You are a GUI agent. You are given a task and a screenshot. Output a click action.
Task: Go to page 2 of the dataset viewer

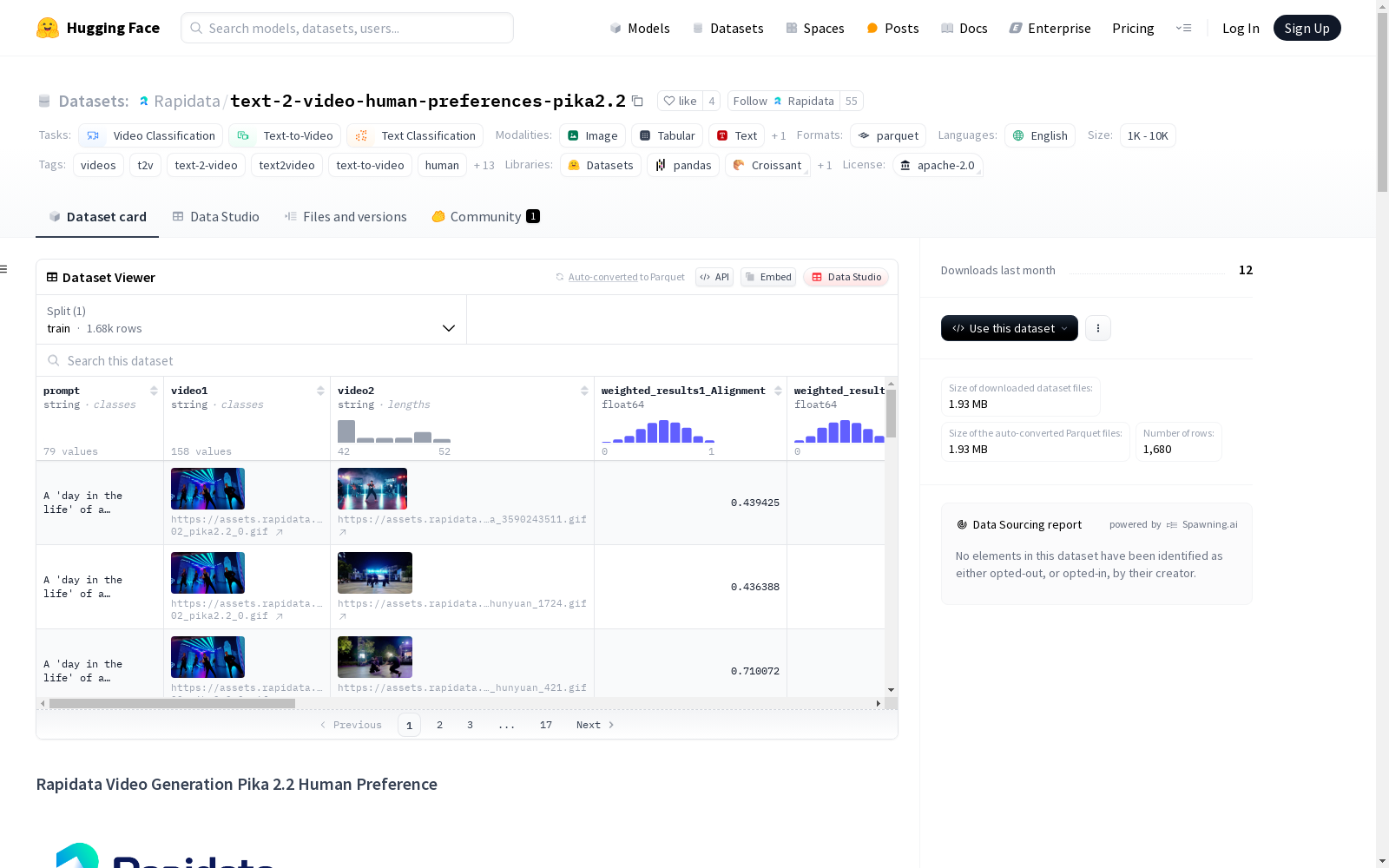tap(440, 725)
